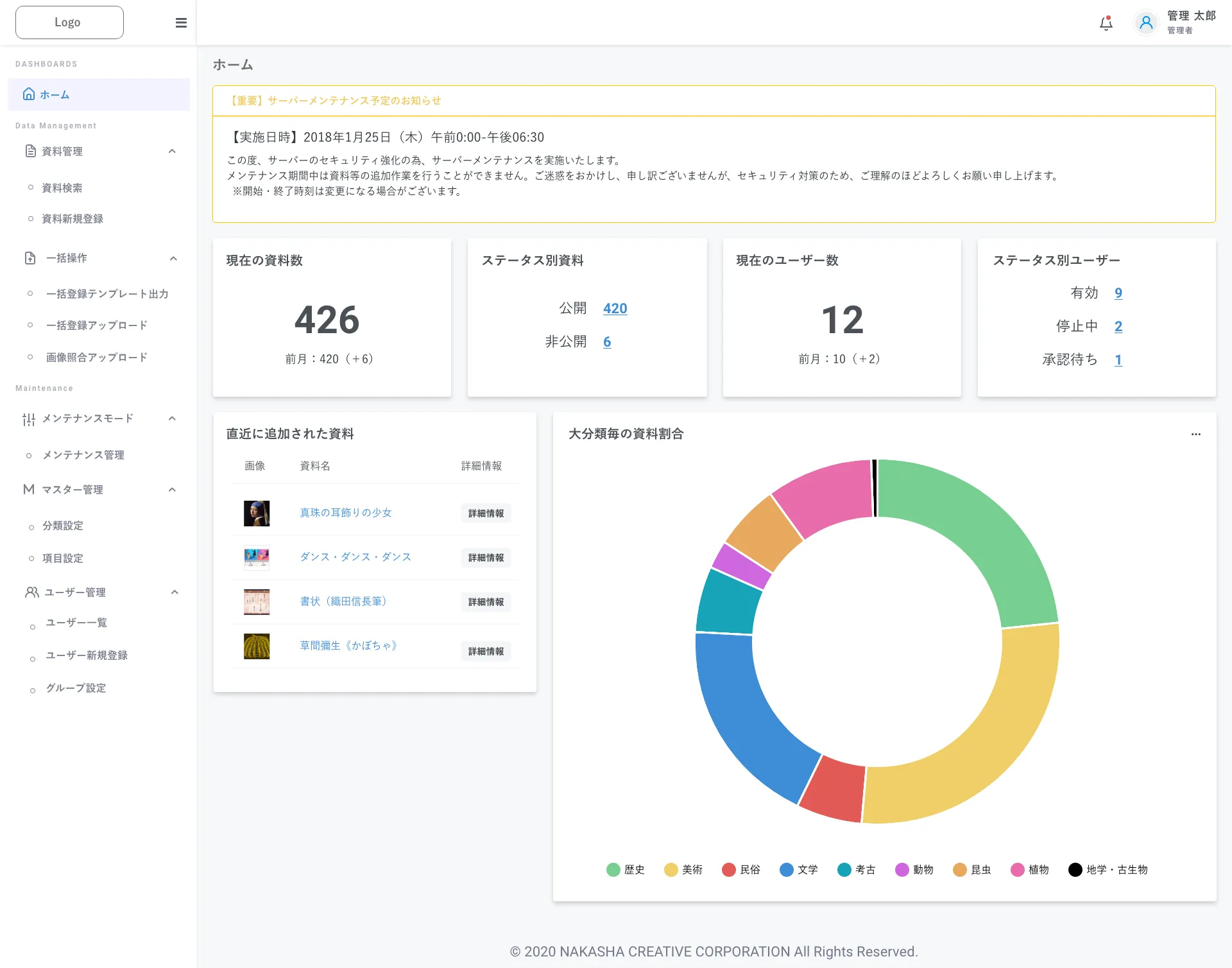Click the メンテナンスモード sliders icon

coord(29,419)
